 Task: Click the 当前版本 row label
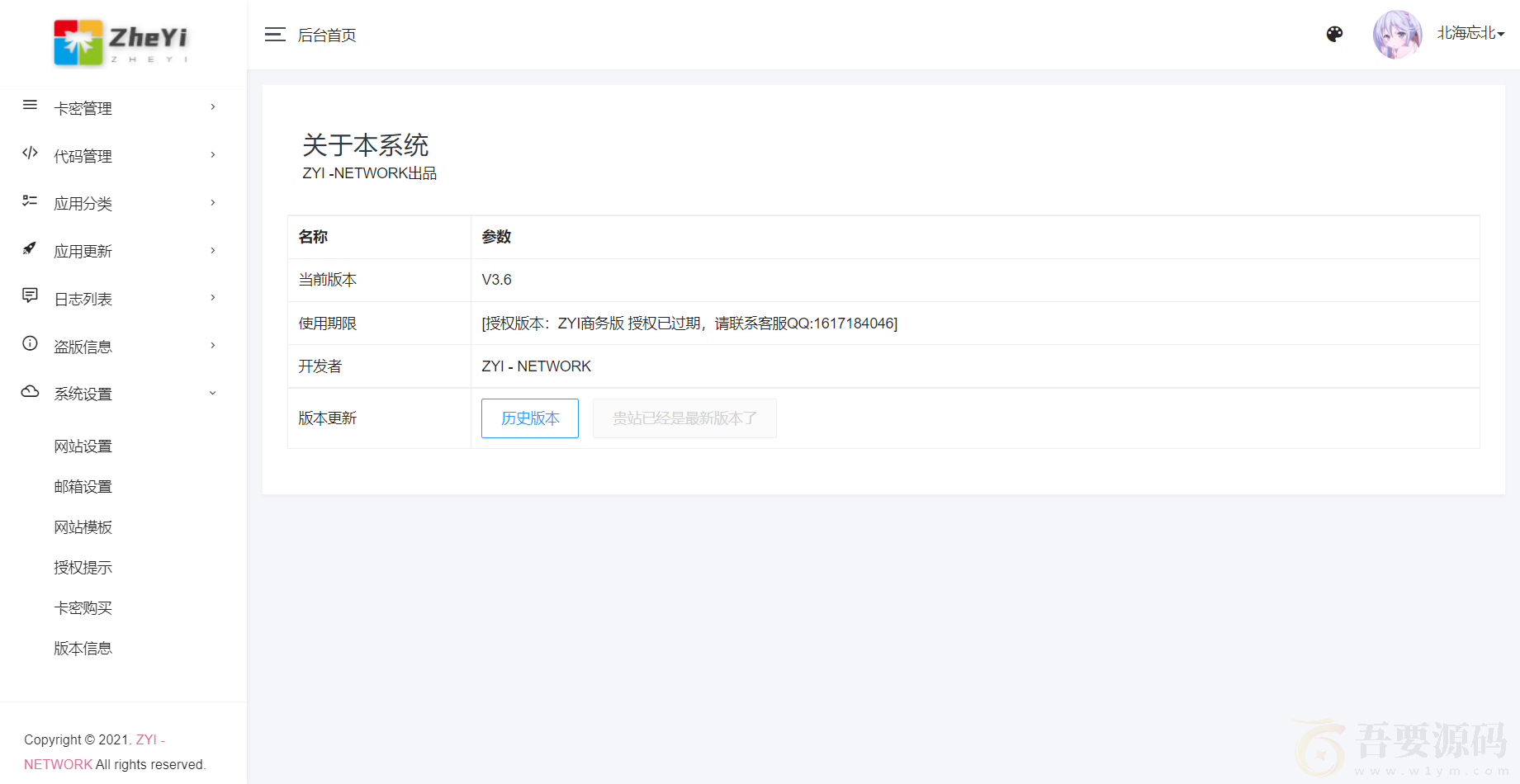[327, 280]
